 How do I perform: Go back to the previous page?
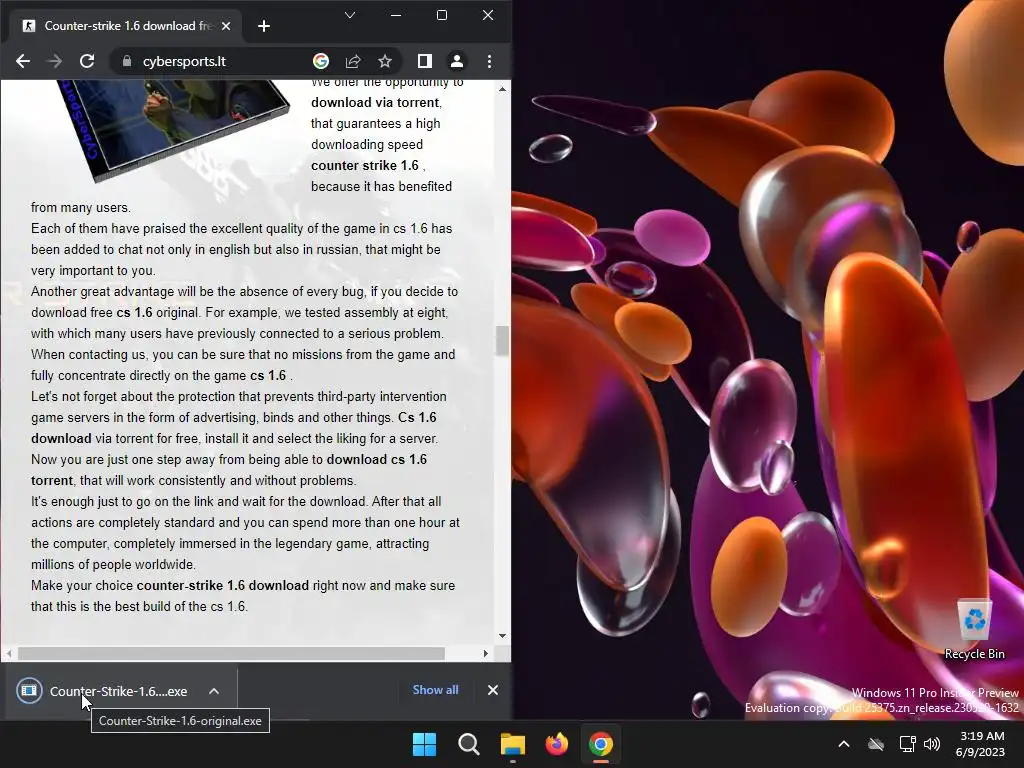pos(23,61)
